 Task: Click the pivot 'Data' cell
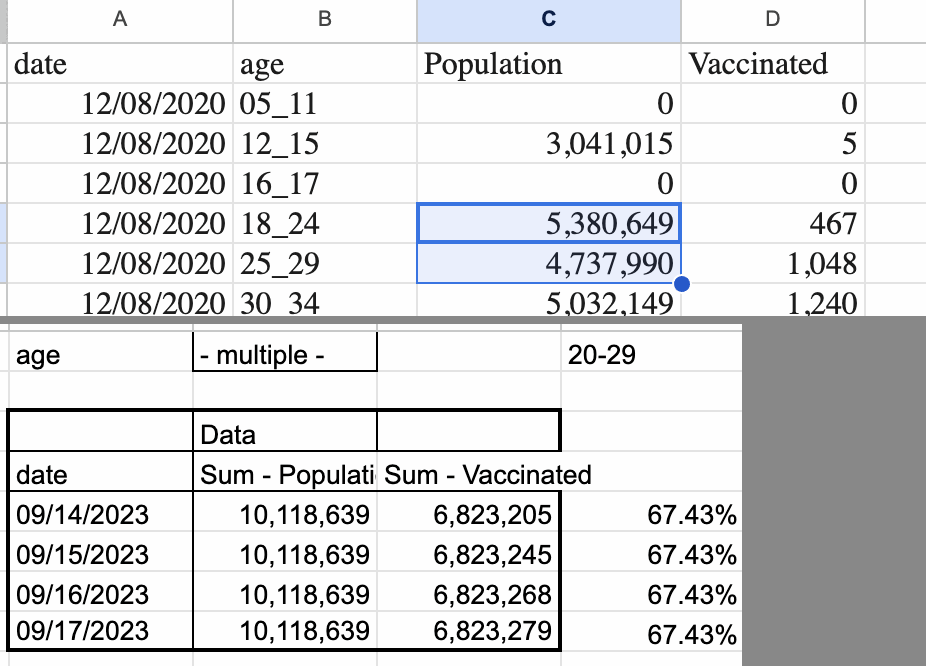coord(284,434)
